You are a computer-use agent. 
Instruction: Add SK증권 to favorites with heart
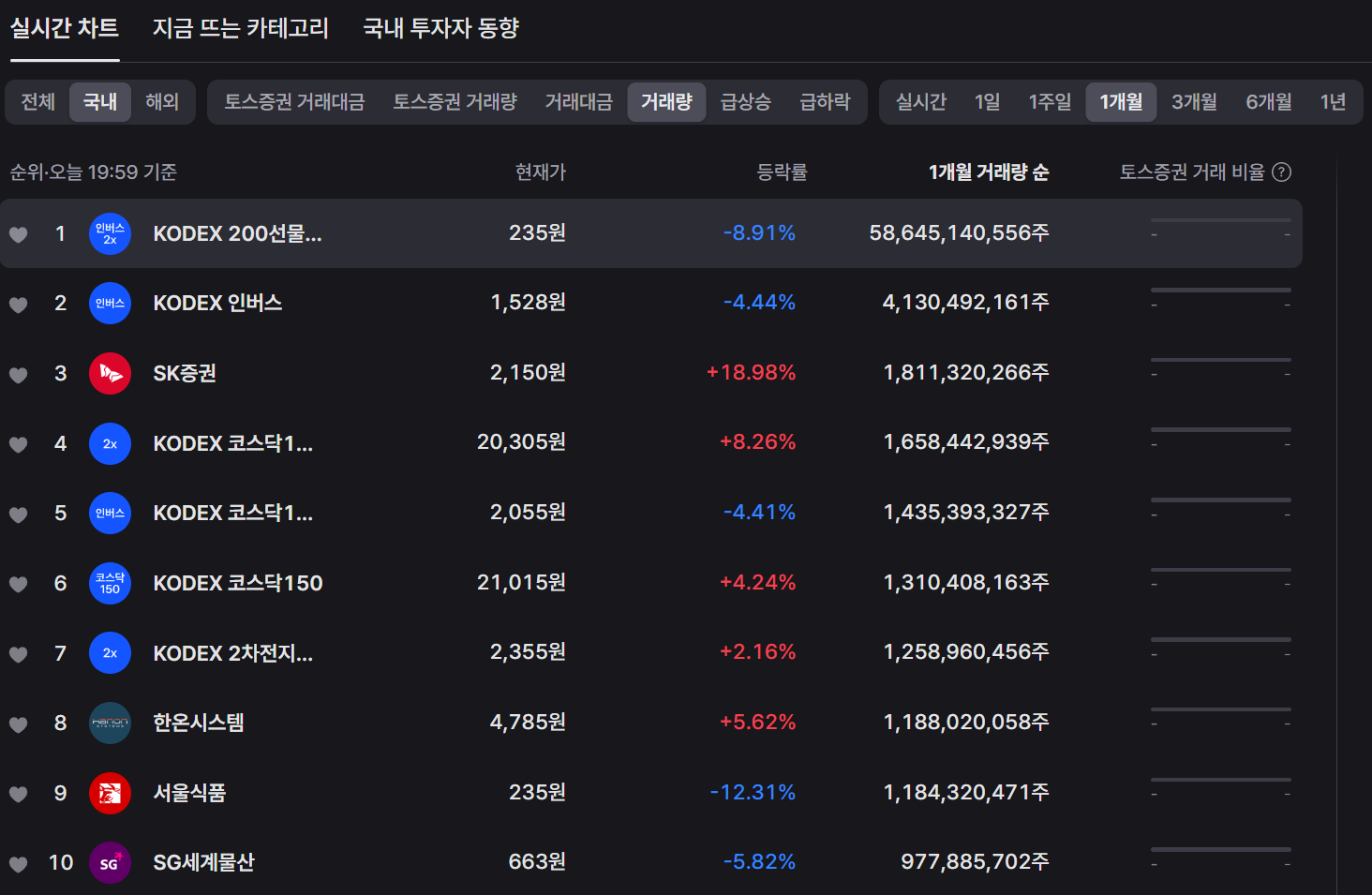click(x=18, y=375)
